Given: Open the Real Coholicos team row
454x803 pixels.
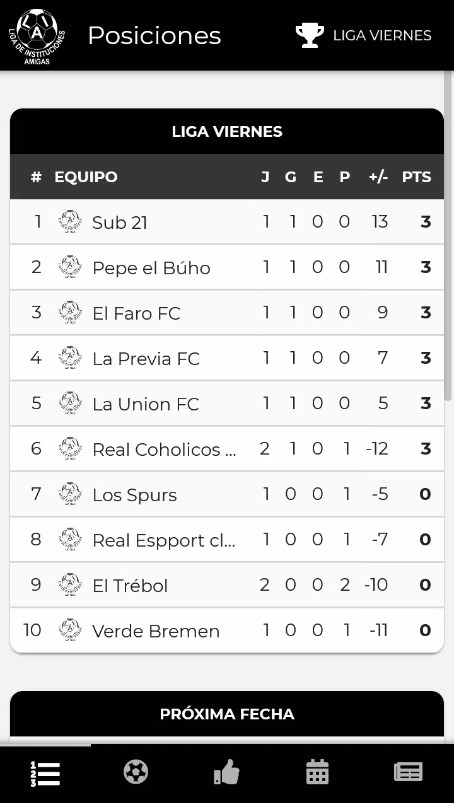Looking at the screenshot, I should click(227, 449).
